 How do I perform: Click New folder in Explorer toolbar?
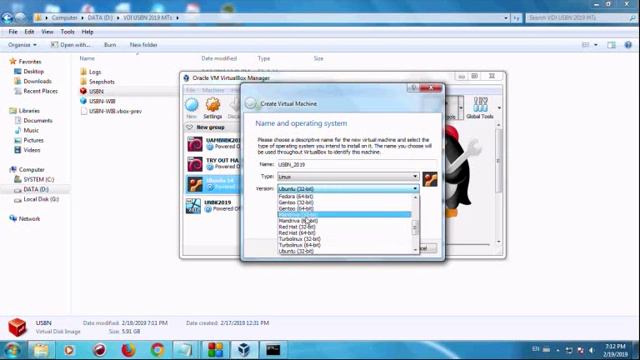pos(144,45)
